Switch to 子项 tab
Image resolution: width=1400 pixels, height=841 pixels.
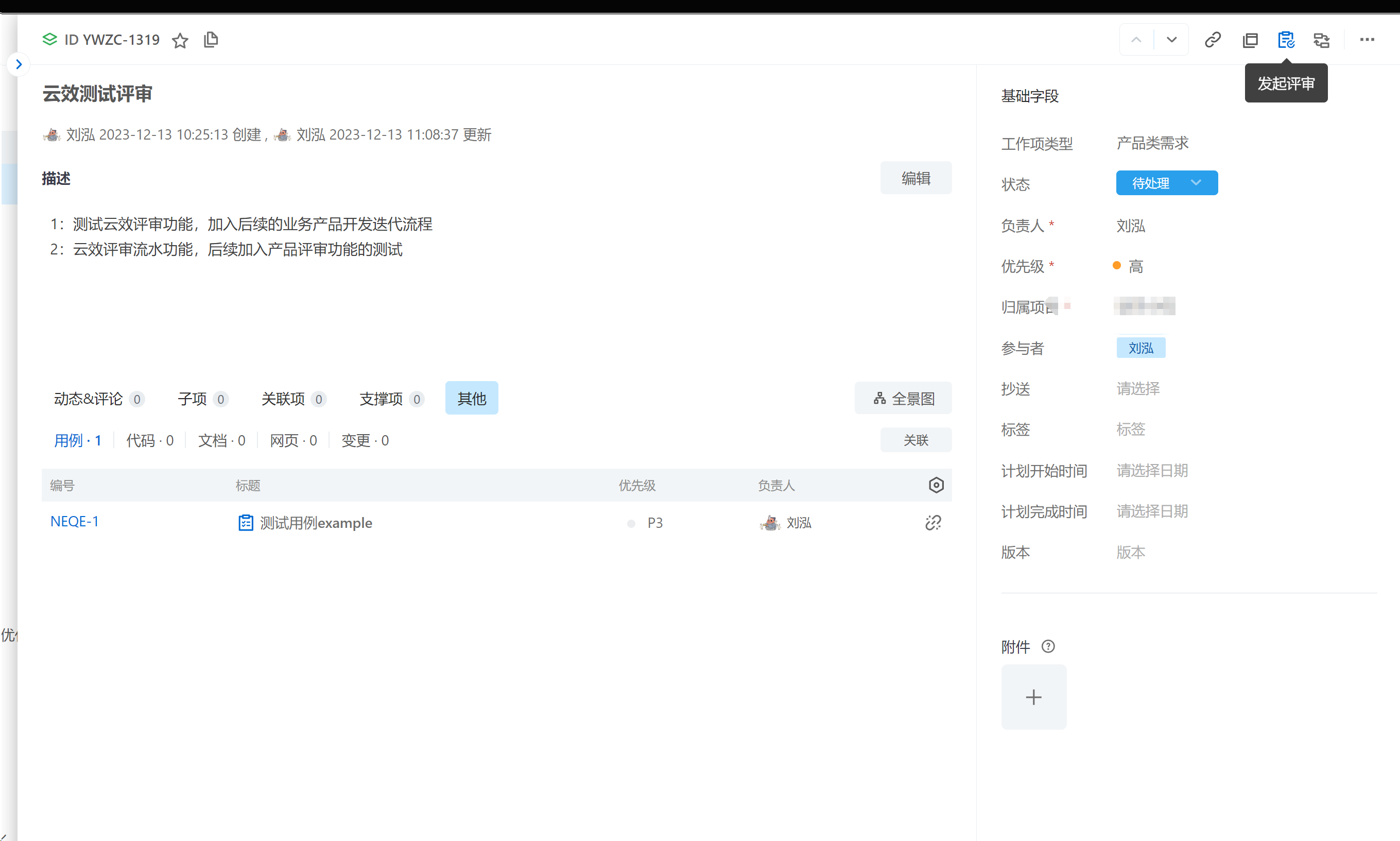click(203, 399)
